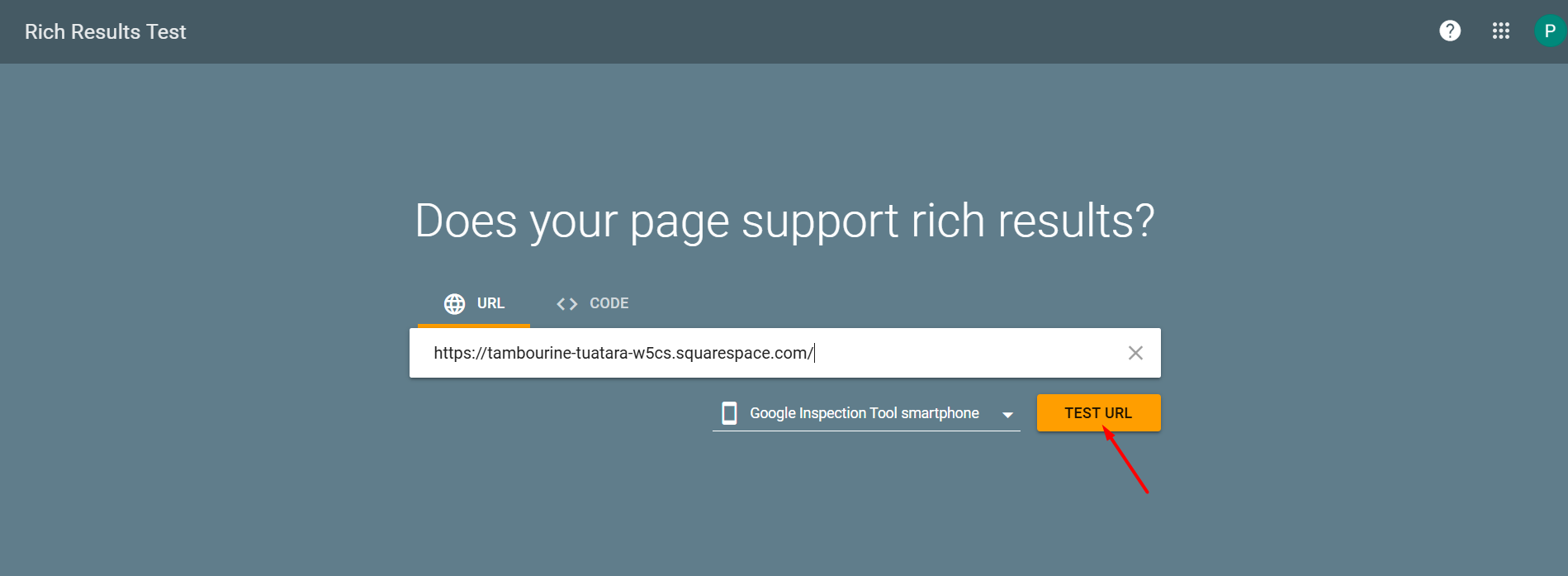Image resolution: width=1568 pixels, height=576 pixels.
Task: Open the help question mark icon
Action: (x=1450, y=31)
